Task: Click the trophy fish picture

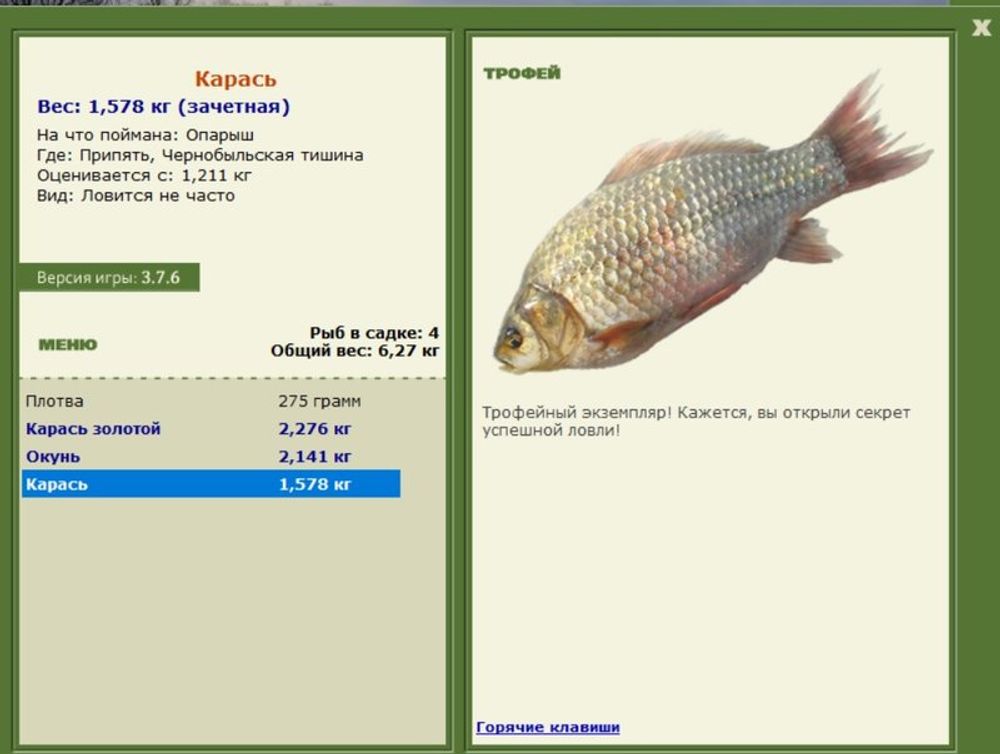Action: point(713,223)
